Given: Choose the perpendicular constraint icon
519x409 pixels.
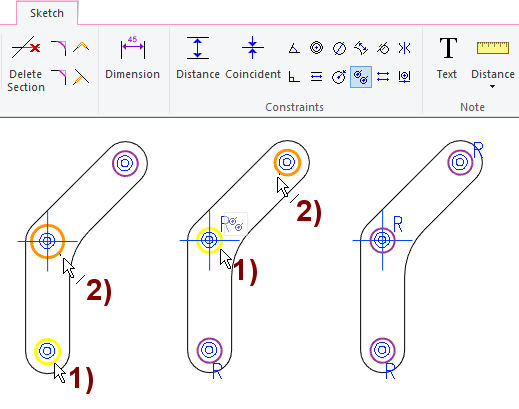Looking at the screenshot, I should coord(294,77).
